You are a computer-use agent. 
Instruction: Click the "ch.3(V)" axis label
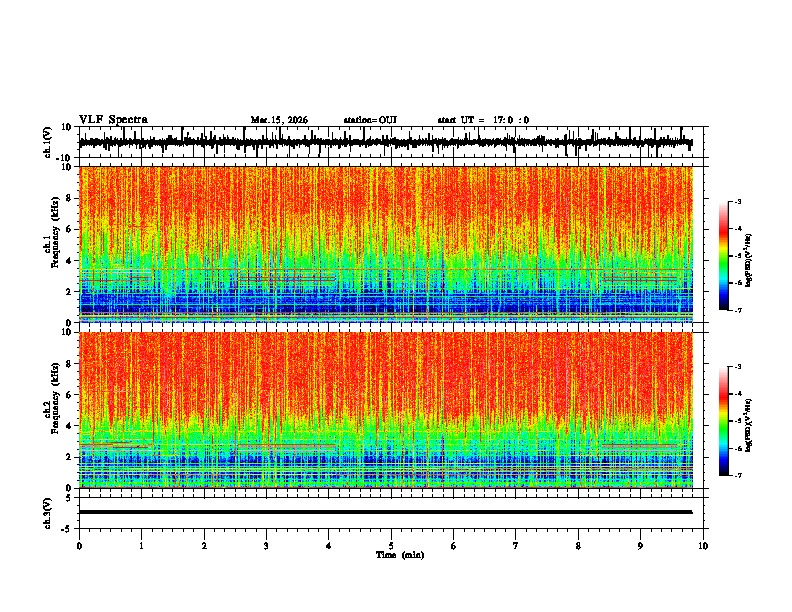pyautogui.click(x=47, y=513)
